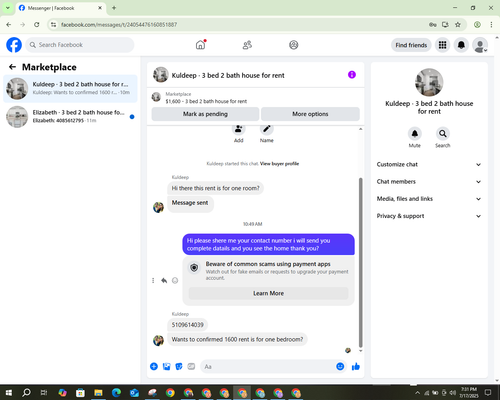The height and width of the screenshot is (400, 500).
Task: Show hidden system tray icons
Action: click(x=417, y=393)
